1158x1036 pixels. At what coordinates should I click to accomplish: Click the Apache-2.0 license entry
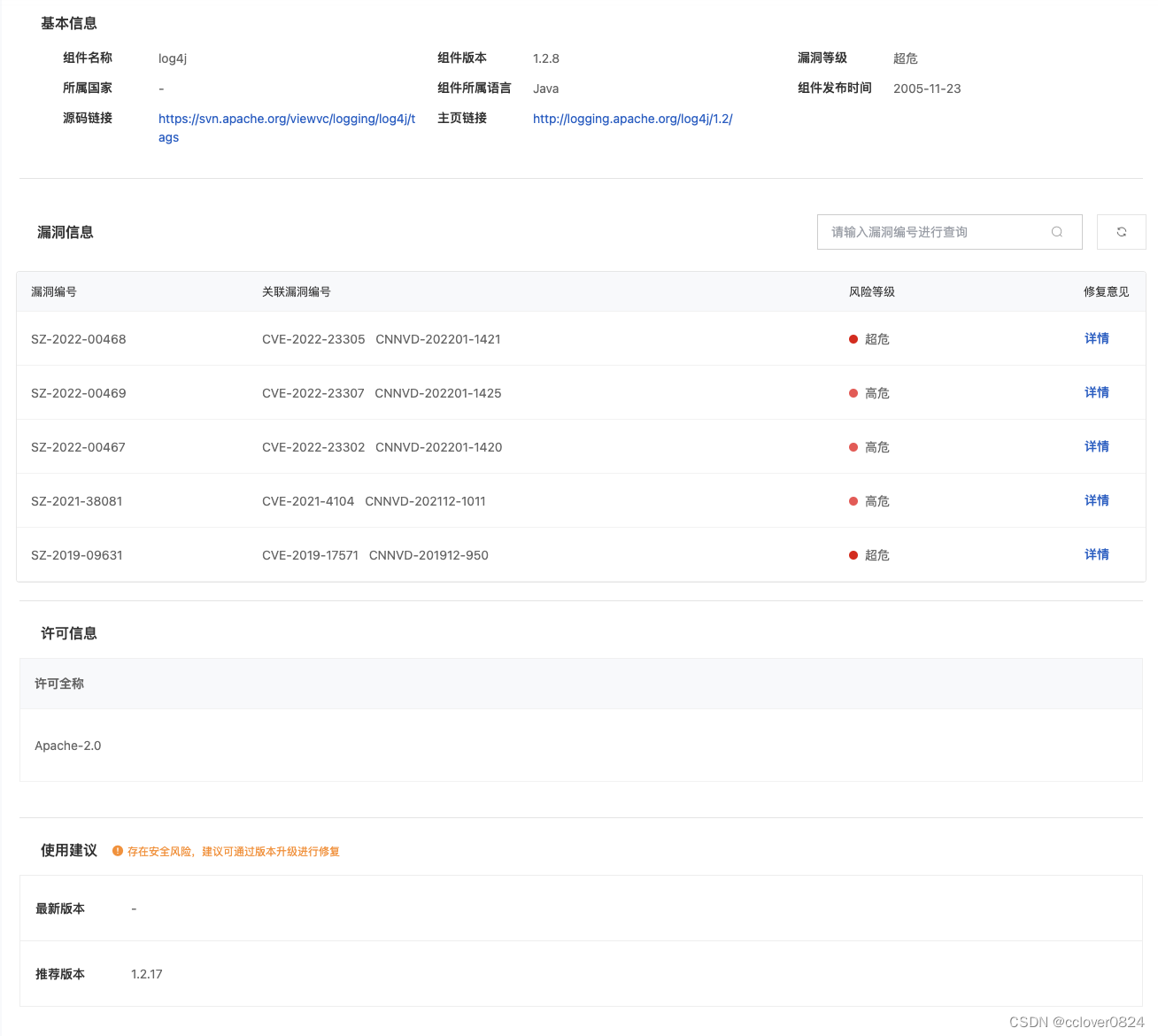pyautogui.click(x=68, y=746)
